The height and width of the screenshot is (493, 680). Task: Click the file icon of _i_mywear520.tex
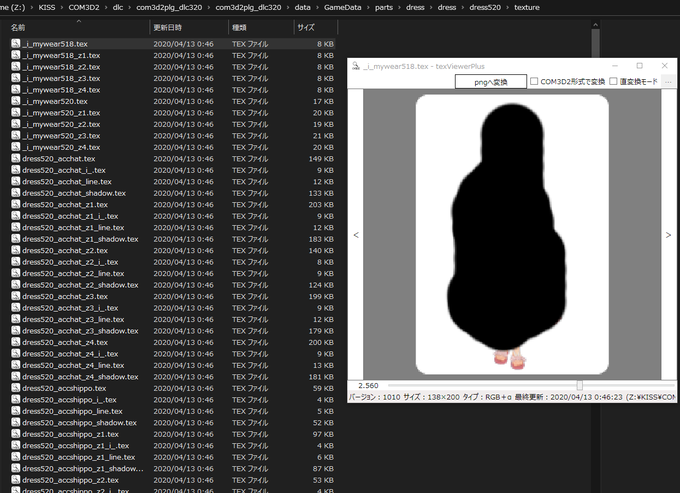click(x=16, y=101)
